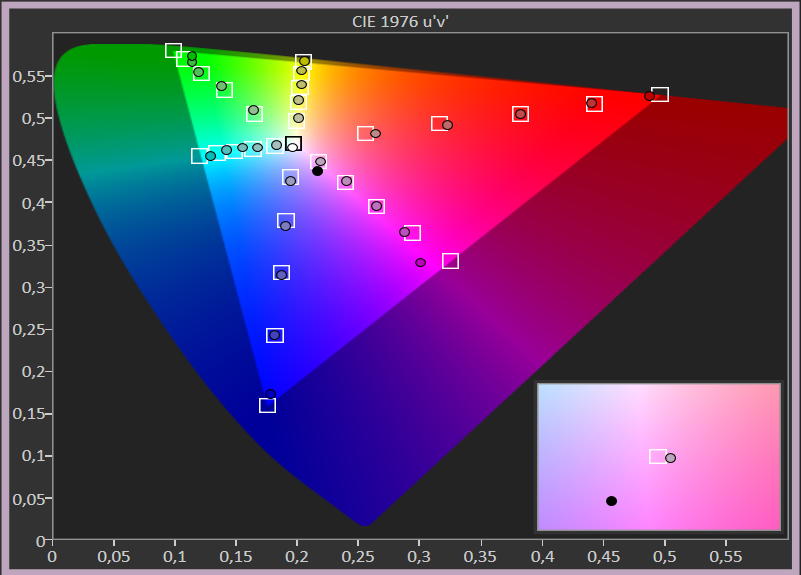Screen dimensions: 801x575
Task: Click horizontal axis label 0,3
Action: pos(419,557)
